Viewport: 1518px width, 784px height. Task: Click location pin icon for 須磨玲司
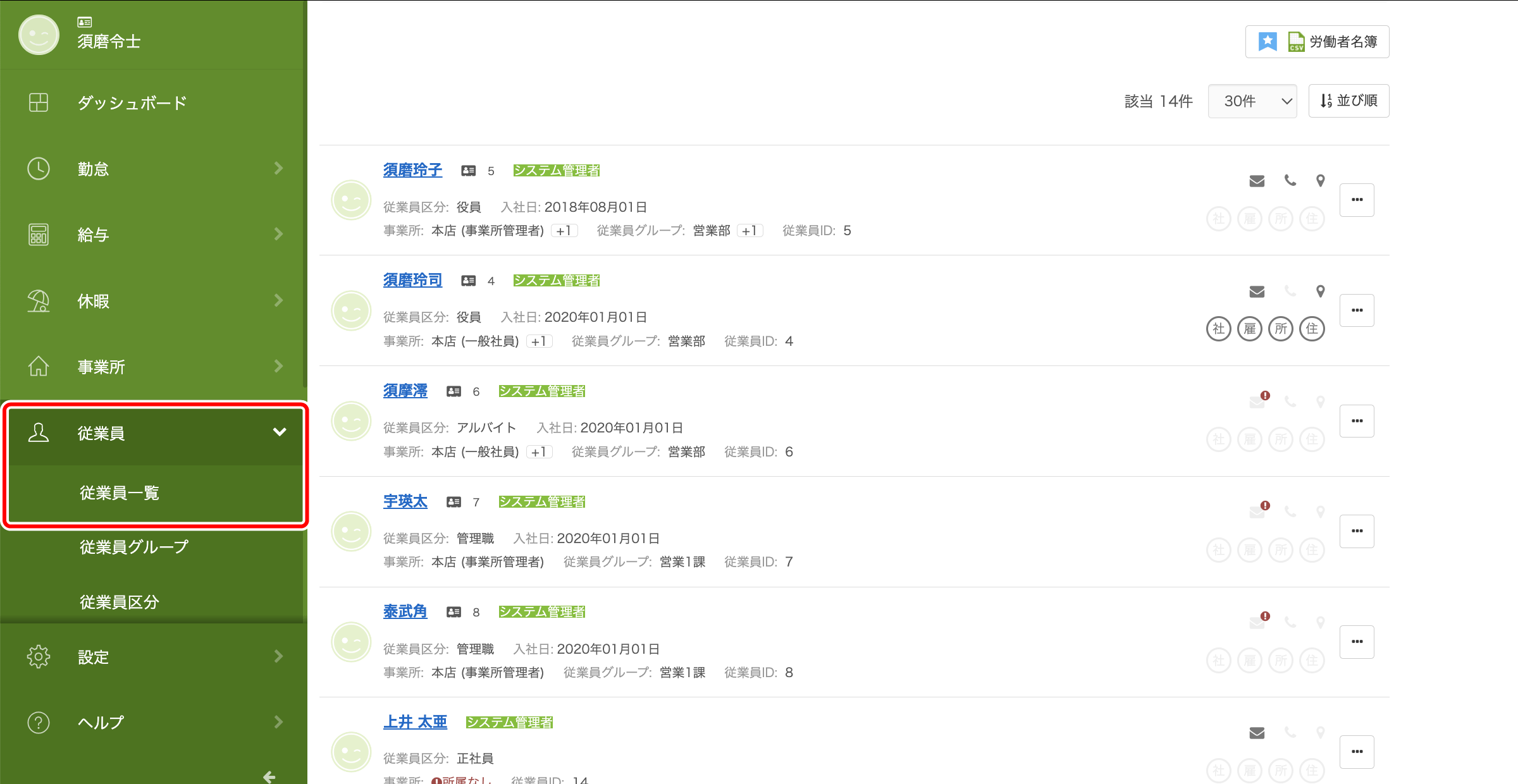point(1320,291)
